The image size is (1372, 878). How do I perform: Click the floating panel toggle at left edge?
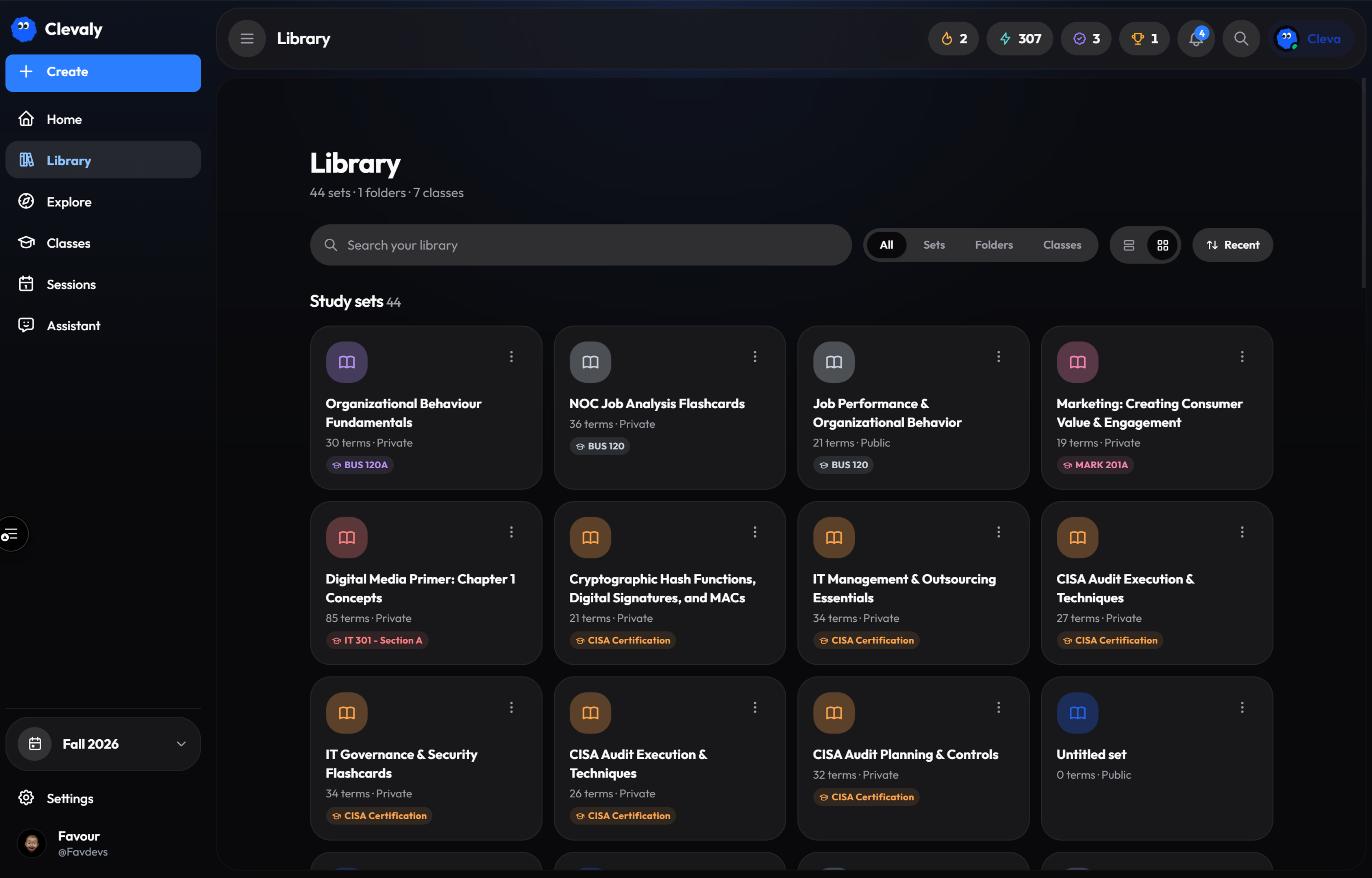tap(11, 535)
